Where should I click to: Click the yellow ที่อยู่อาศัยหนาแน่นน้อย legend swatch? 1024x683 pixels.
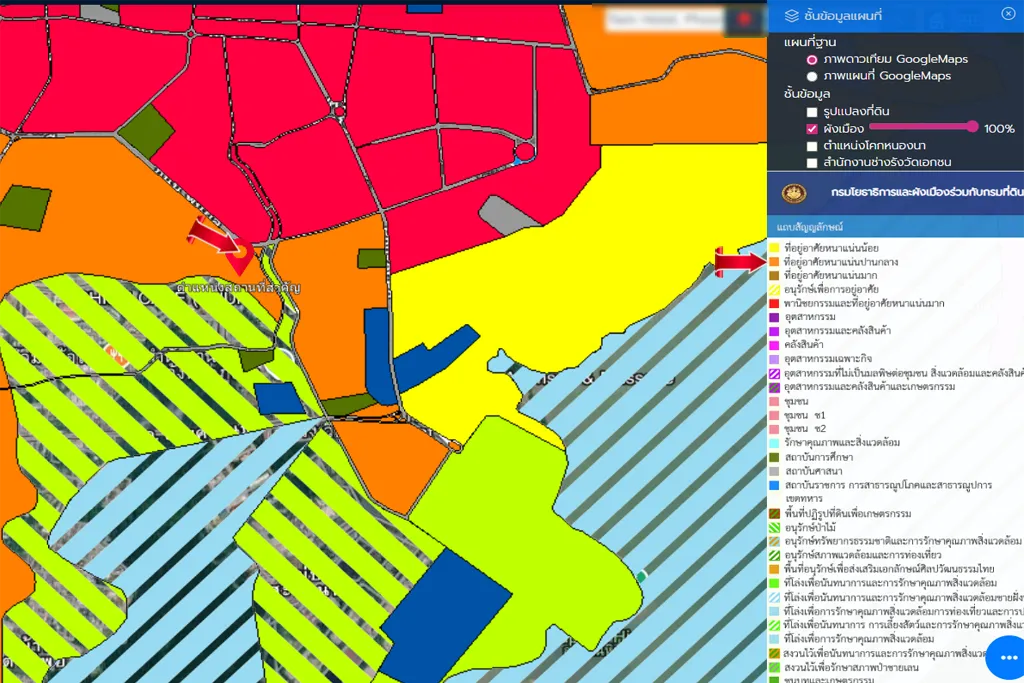pyautogui.click(x=774, y=247)
